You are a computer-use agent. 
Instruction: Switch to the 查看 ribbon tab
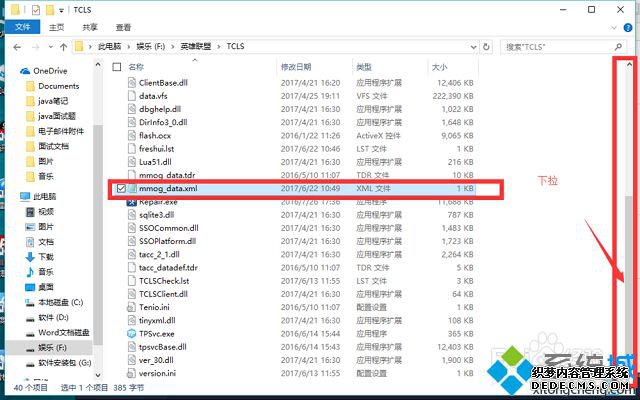123,27
